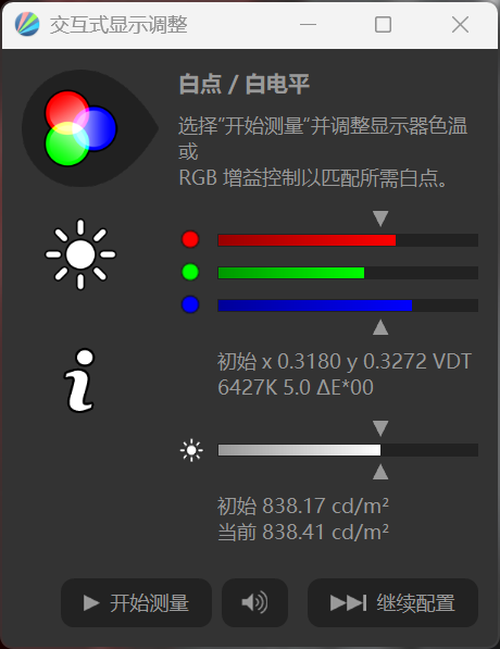Click the small sun luminance icon

(191, 450)
